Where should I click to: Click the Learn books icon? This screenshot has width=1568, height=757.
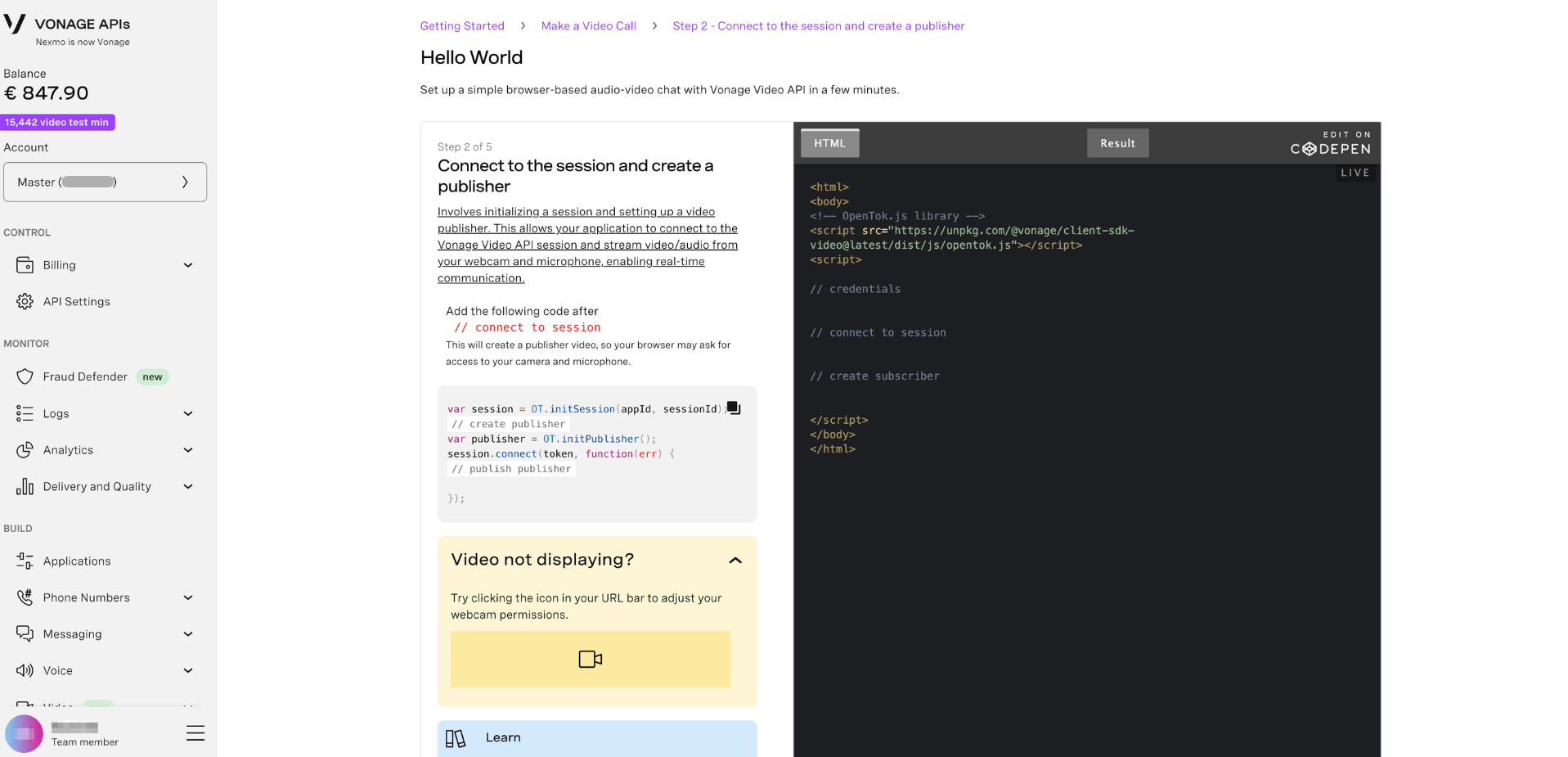[x=456, y=738]
